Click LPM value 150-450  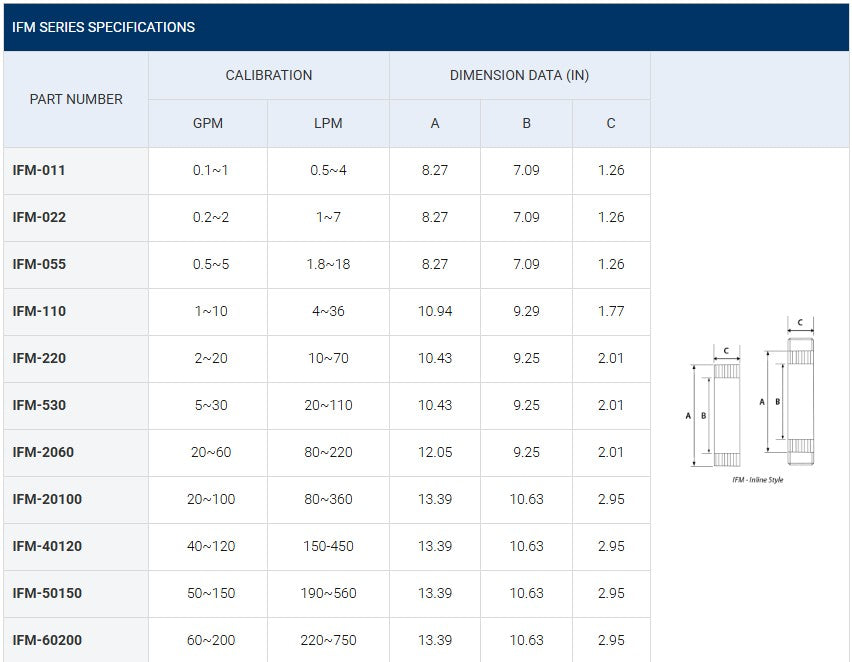328,546
